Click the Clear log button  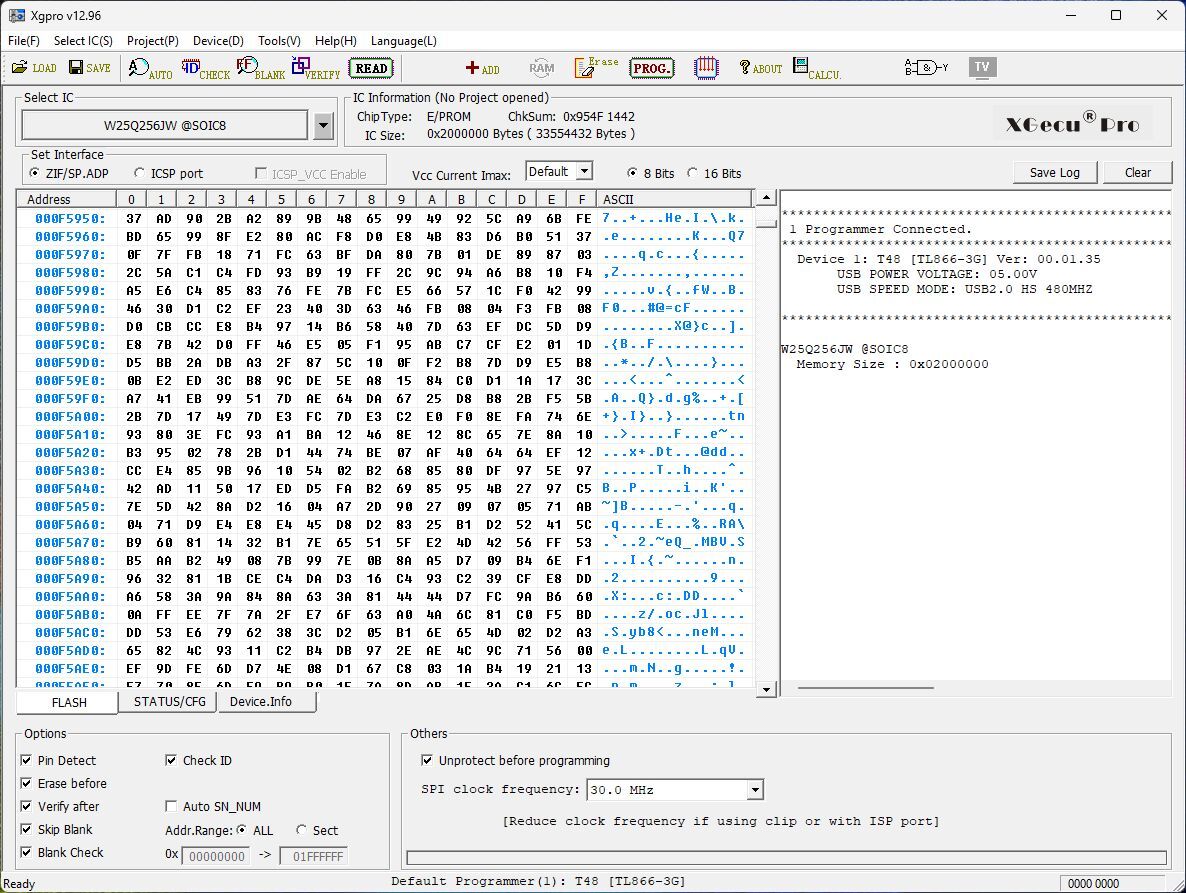click(1138, 172)
